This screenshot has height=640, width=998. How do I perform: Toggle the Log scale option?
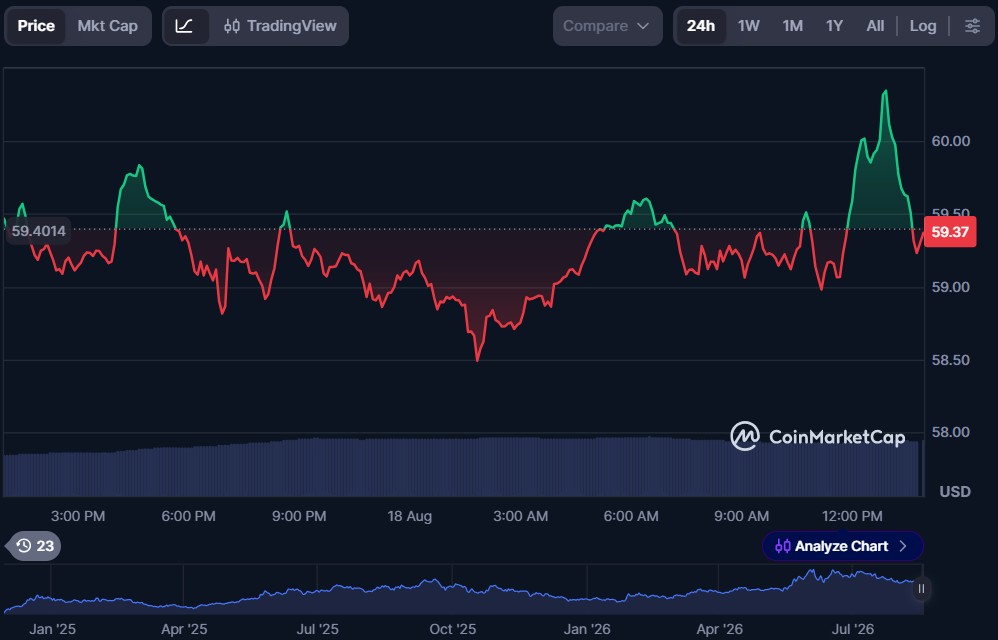point(922,26)
